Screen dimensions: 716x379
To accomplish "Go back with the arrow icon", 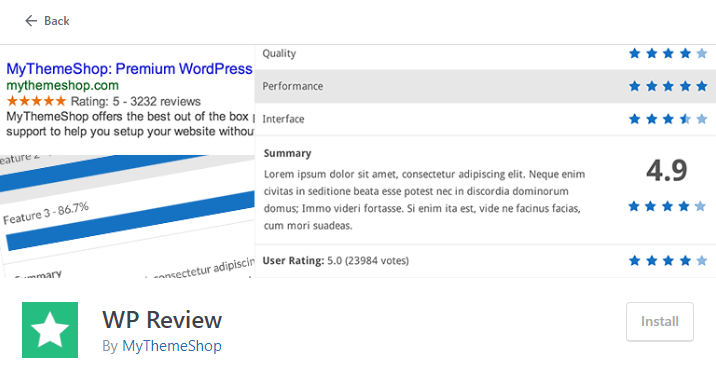I will coord(31,21).
